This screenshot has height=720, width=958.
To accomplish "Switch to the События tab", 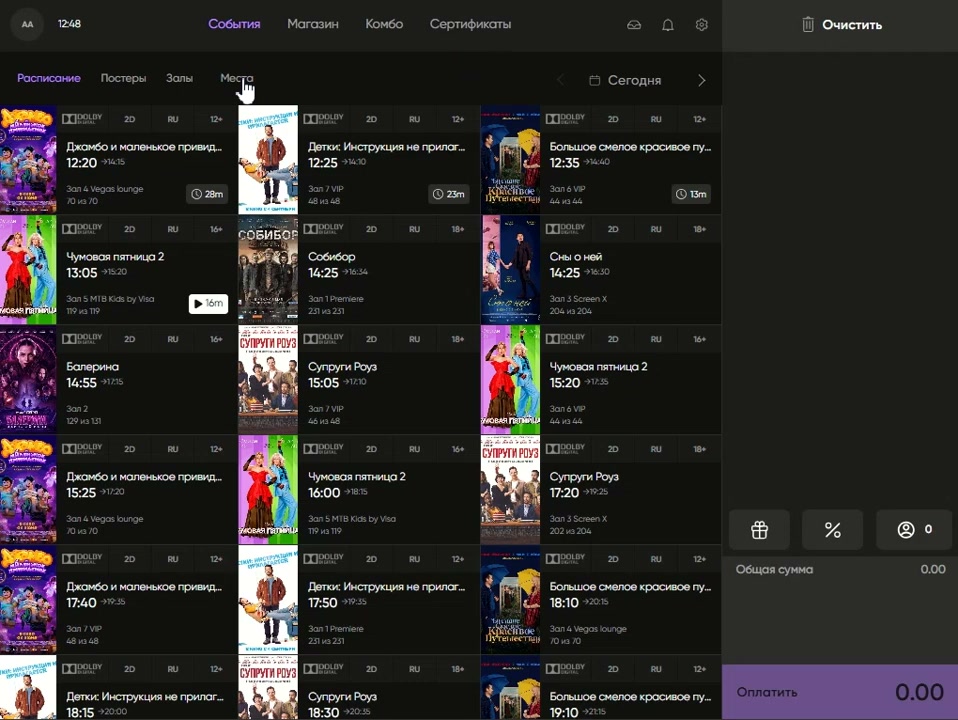I will point(234,24).
